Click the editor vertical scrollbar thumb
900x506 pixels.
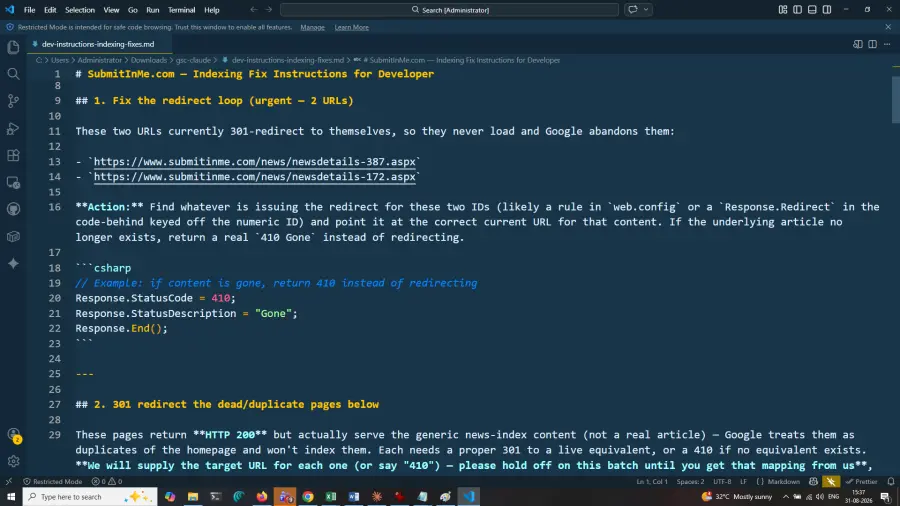[895, 99]
